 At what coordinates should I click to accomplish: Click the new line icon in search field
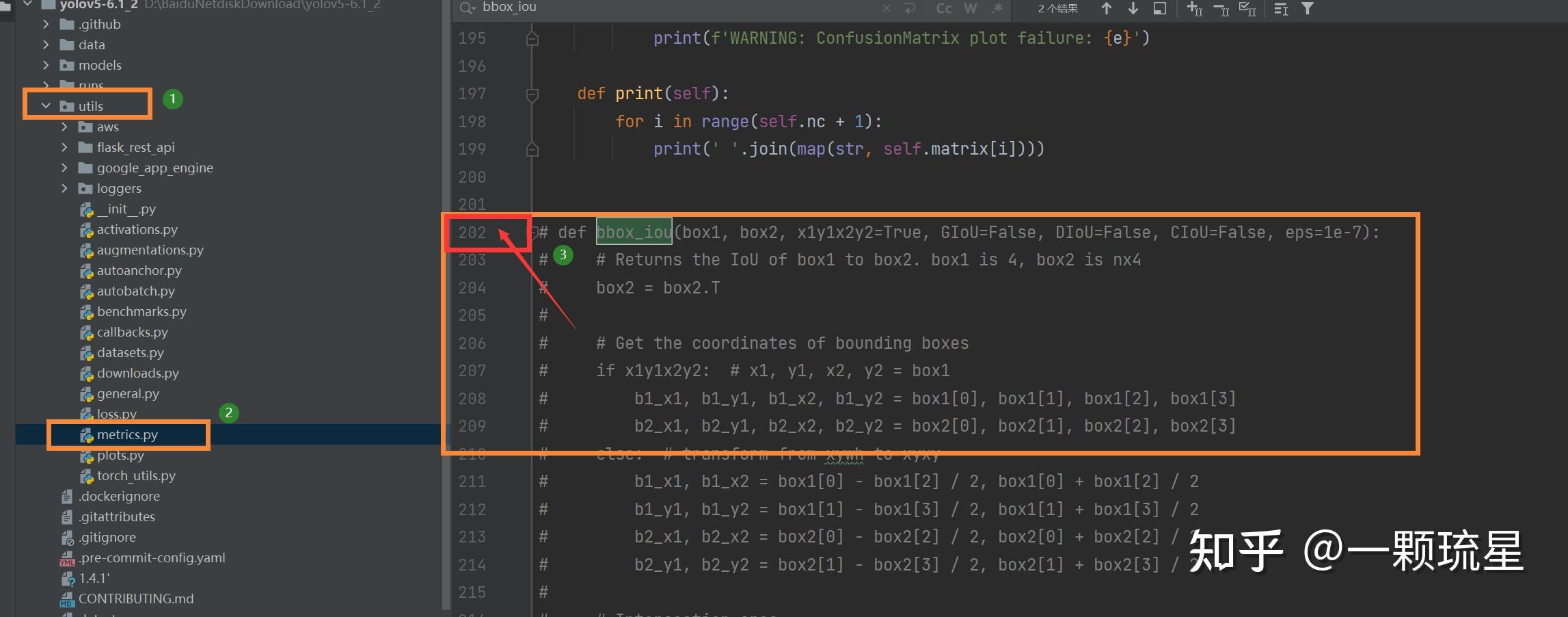pyautogui.click(x=909, y=8)
